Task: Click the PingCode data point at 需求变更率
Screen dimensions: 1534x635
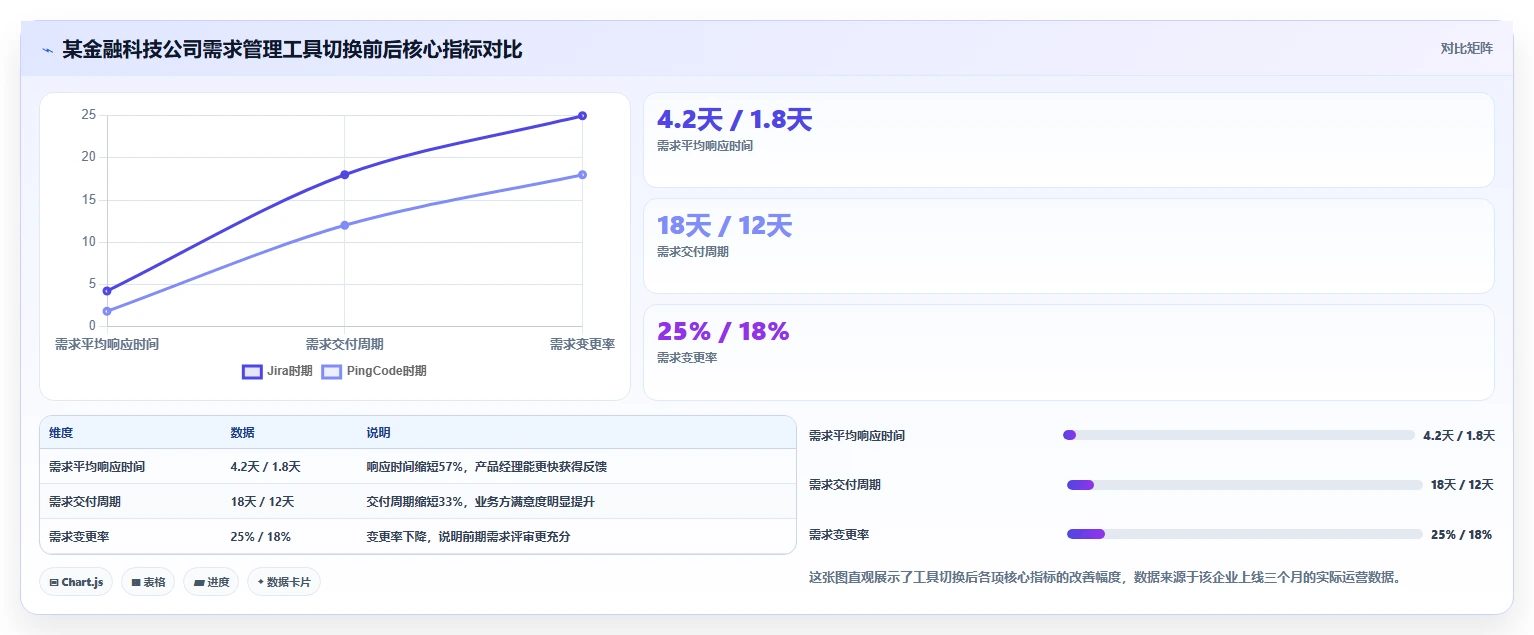Action: (x=582, y=175)
